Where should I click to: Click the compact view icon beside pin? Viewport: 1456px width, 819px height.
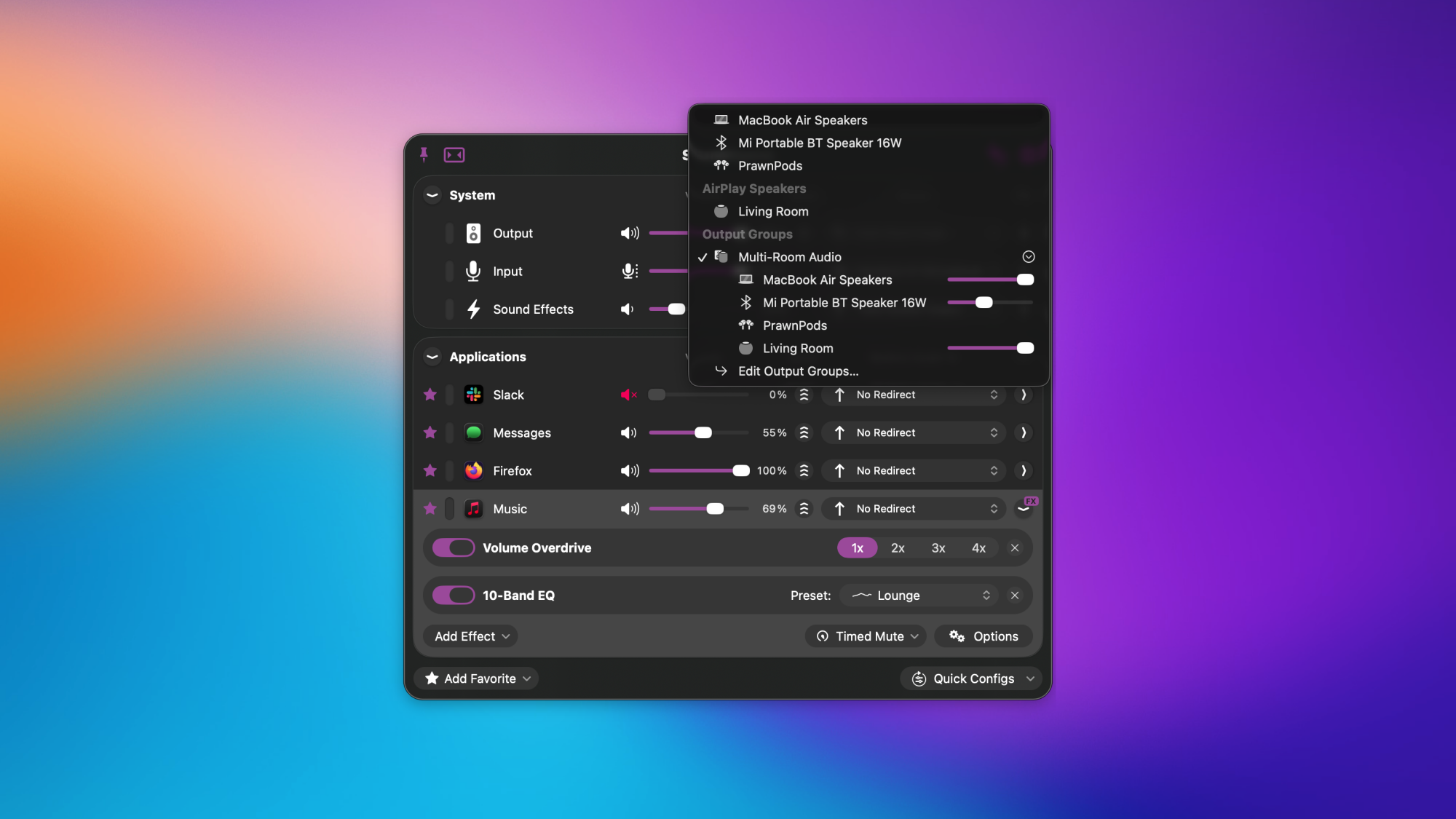coord(454,154)
